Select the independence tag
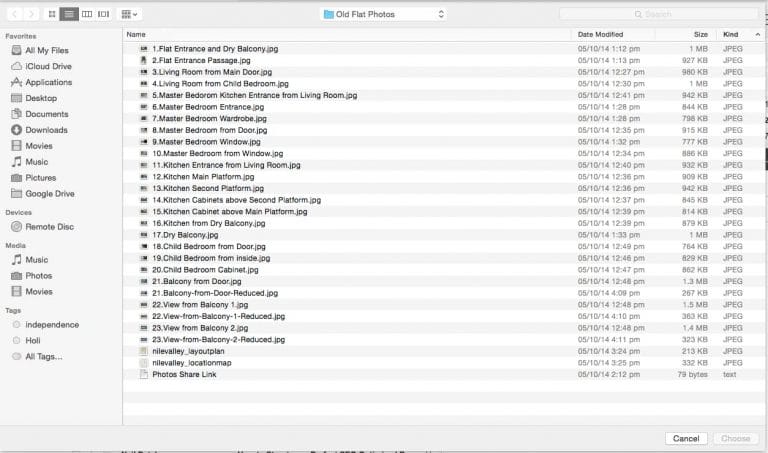768x453 pixels. pyautogui.click(x=52, y=324)
